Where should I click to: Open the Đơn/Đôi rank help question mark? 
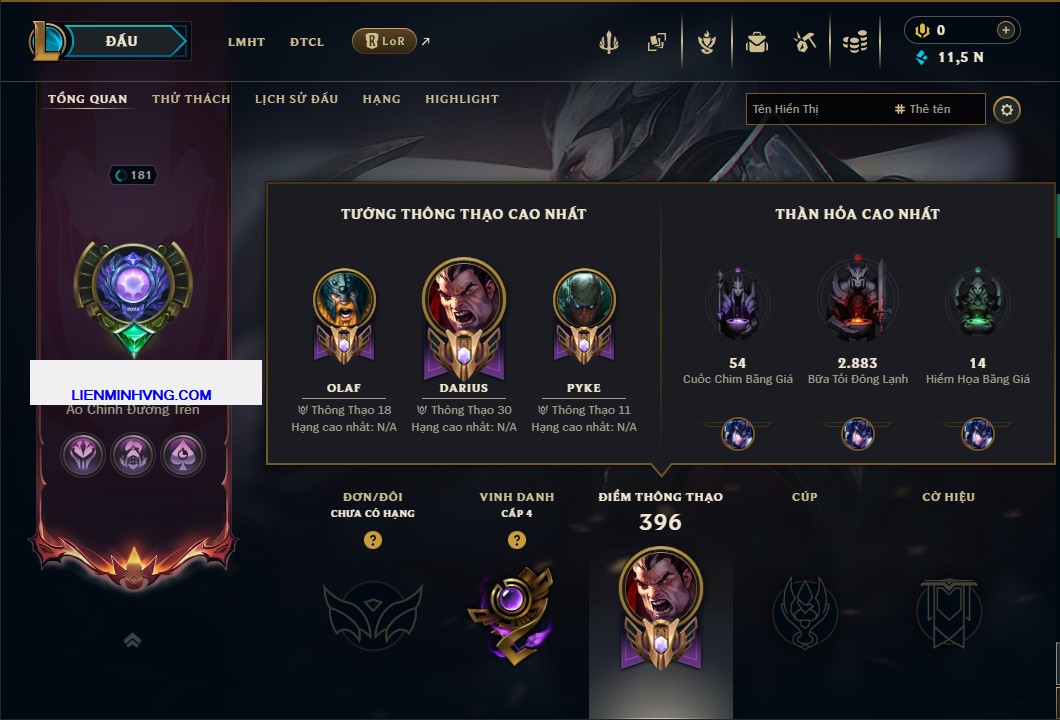coord(372,539)
